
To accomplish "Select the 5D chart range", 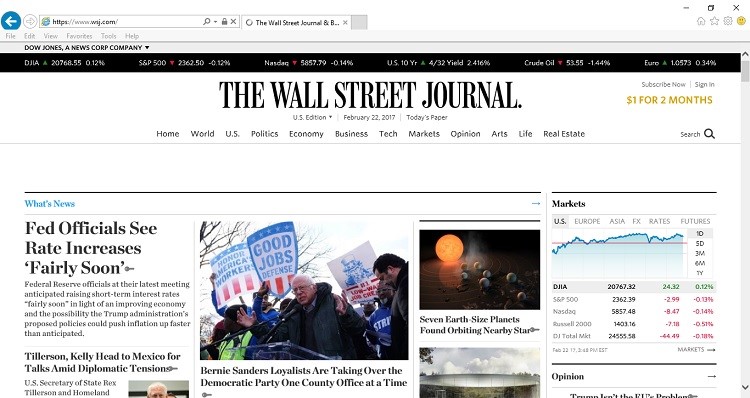I will pos(700,243).
